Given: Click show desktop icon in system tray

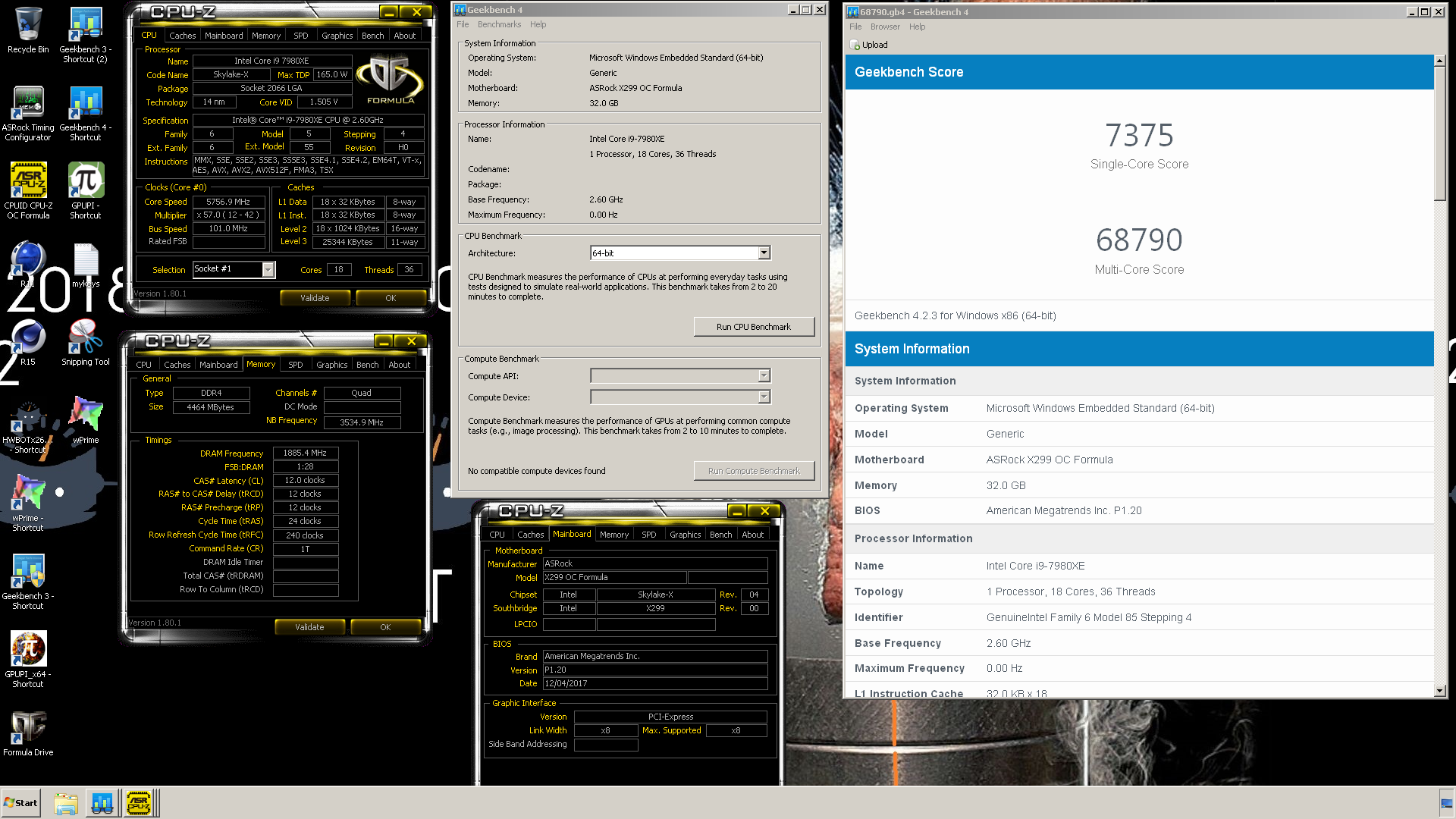Looking at the screenshot, I should (1447, 803).
